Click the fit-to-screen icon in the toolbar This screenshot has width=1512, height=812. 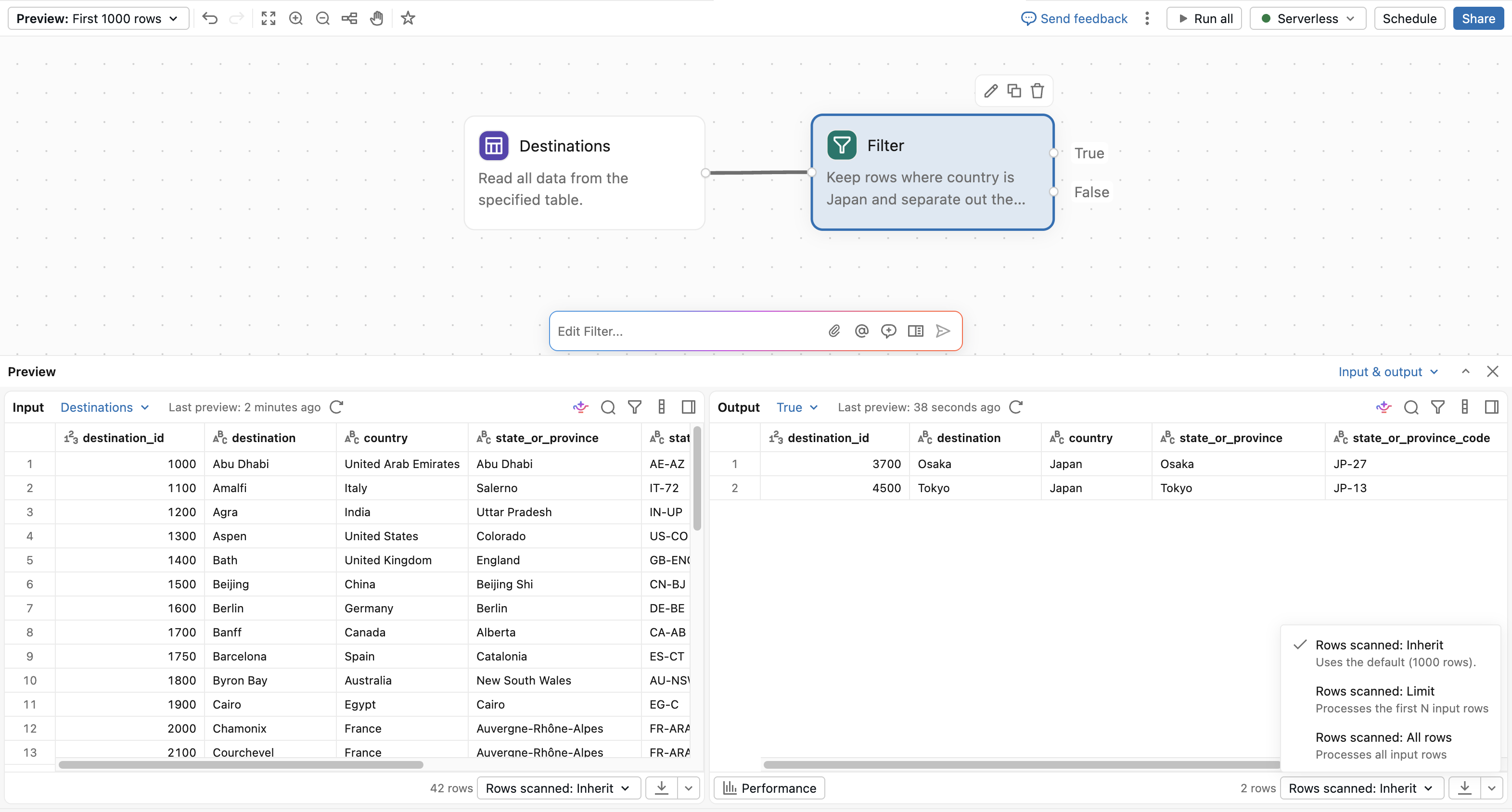(268, 18)
